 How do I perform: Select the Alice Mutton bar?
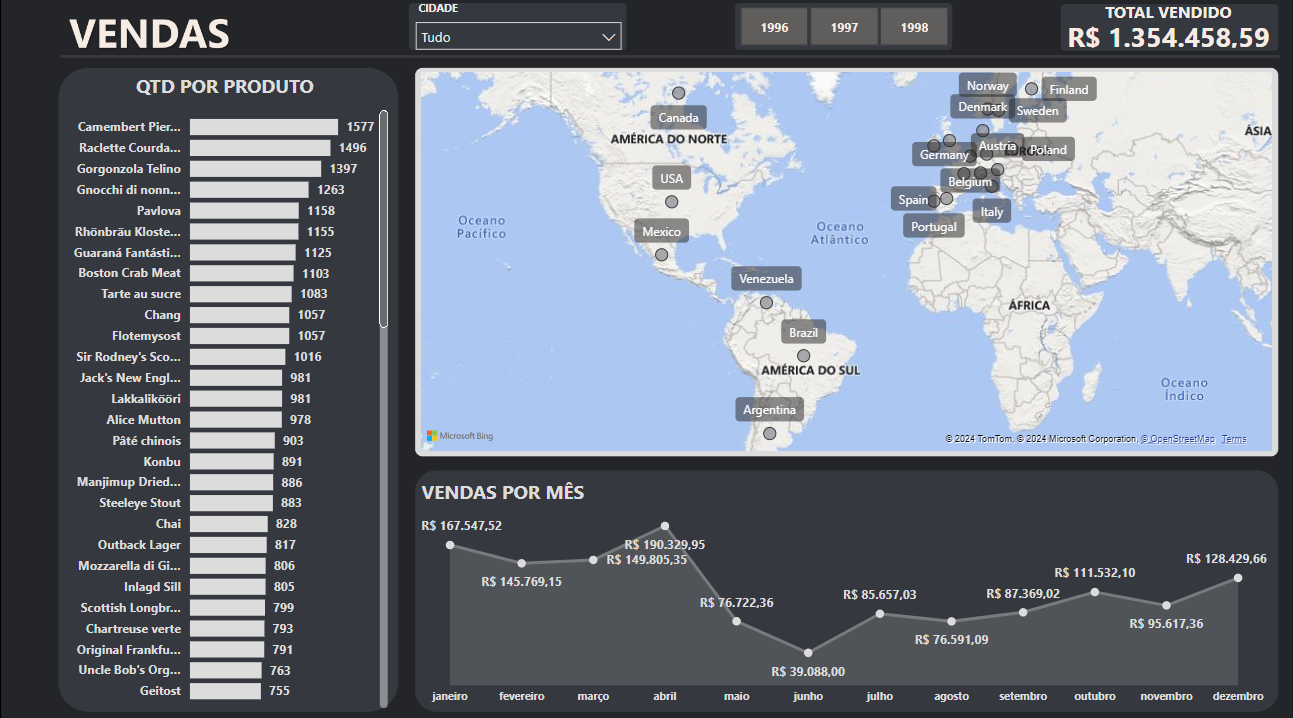coord(236,420)
